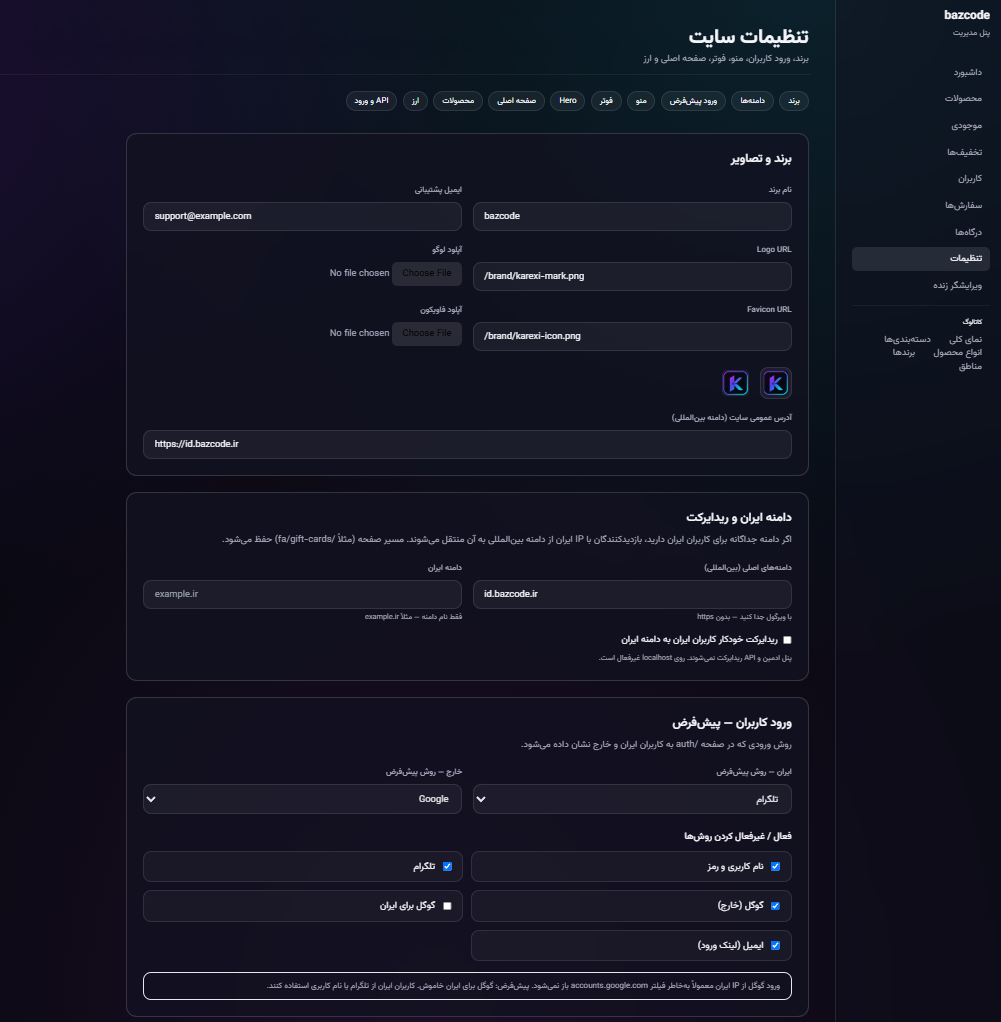The image size is (1001, 1022).
Task: Jump to the صفحه اصلی tab
Action: click(x=516, y=101)
